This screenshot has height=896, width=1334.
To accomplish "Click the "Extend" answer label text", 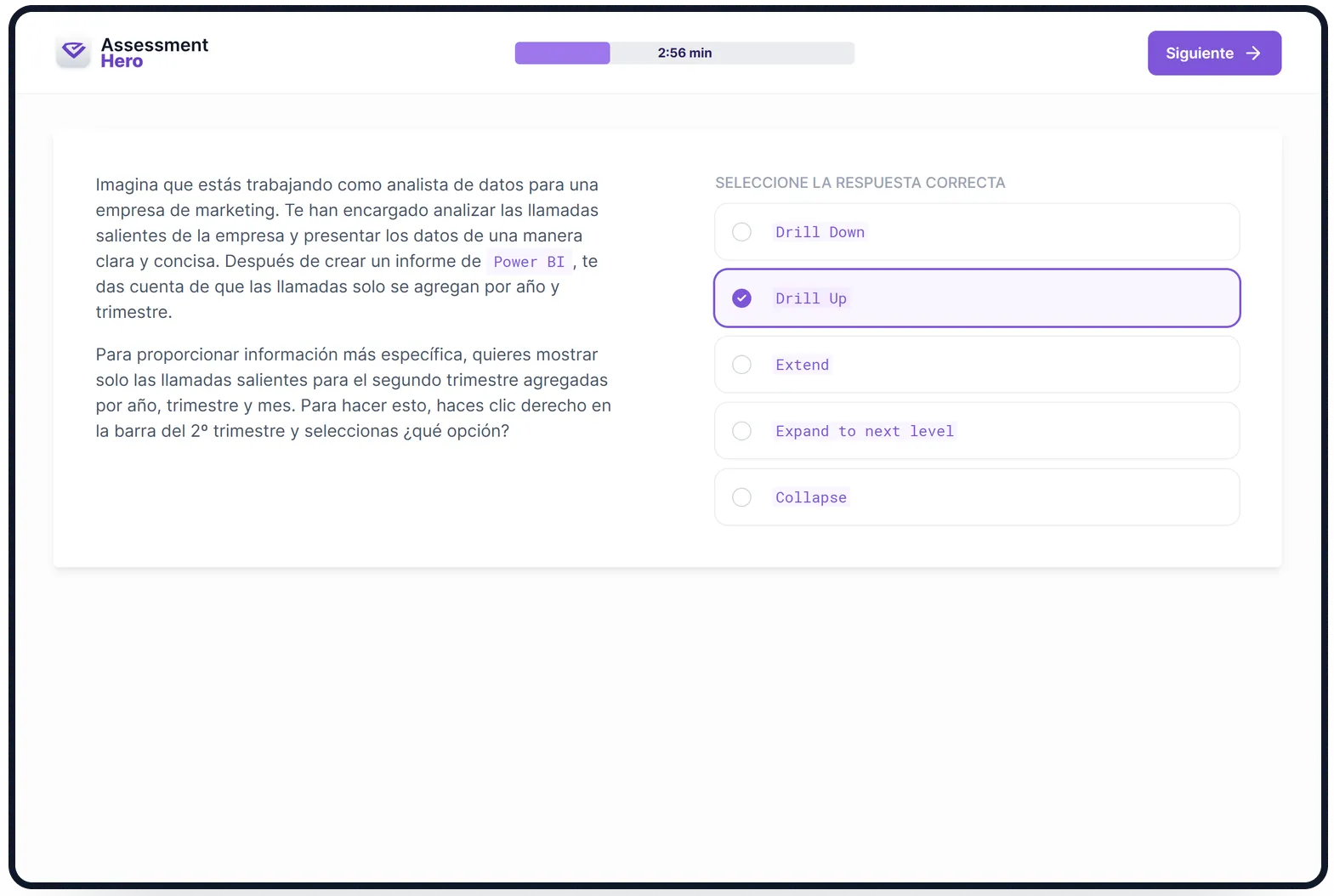I will tap(802, 365).
